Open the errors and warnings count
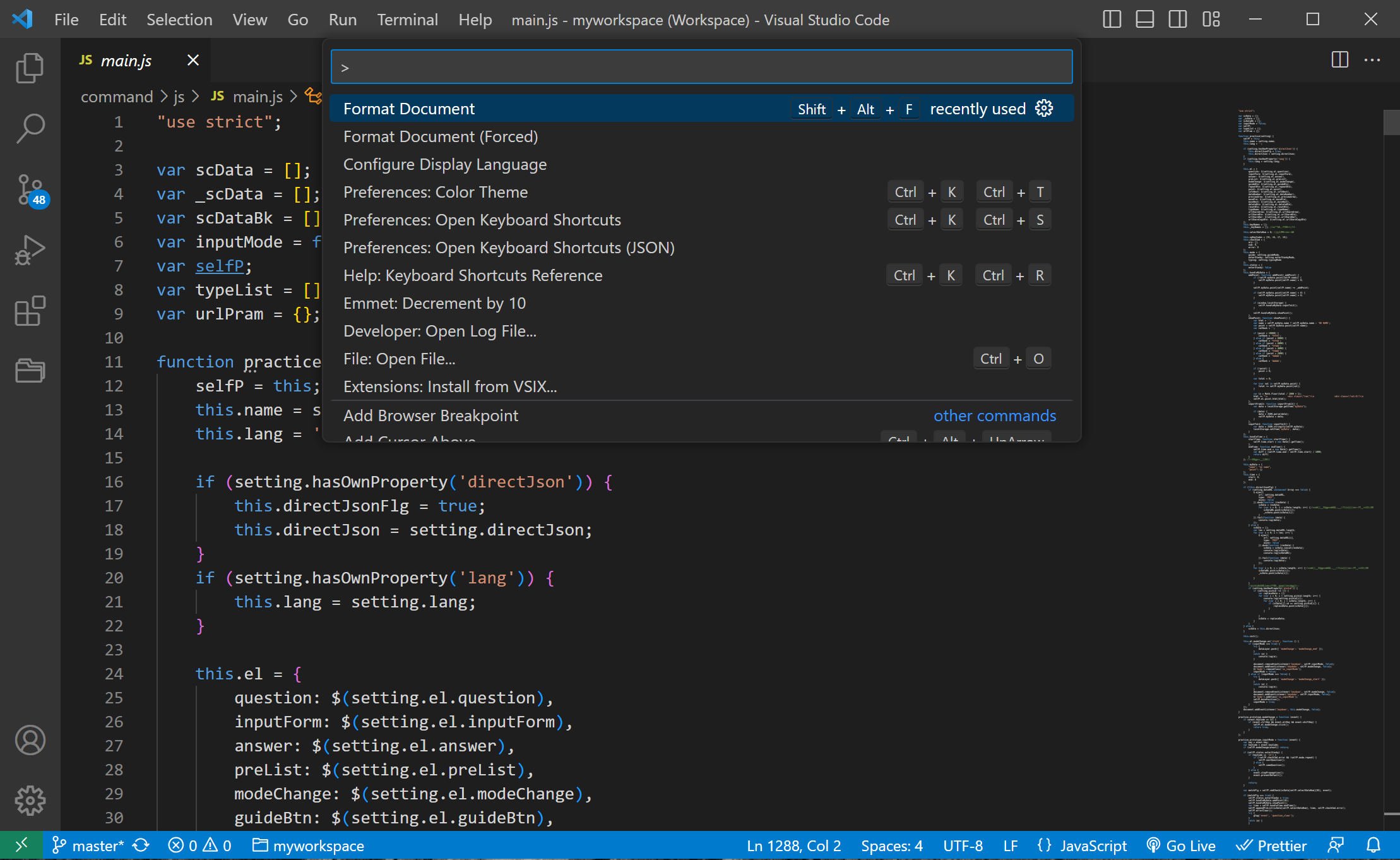Viewport: 1400px width, 860px height. tap(200, 845)
